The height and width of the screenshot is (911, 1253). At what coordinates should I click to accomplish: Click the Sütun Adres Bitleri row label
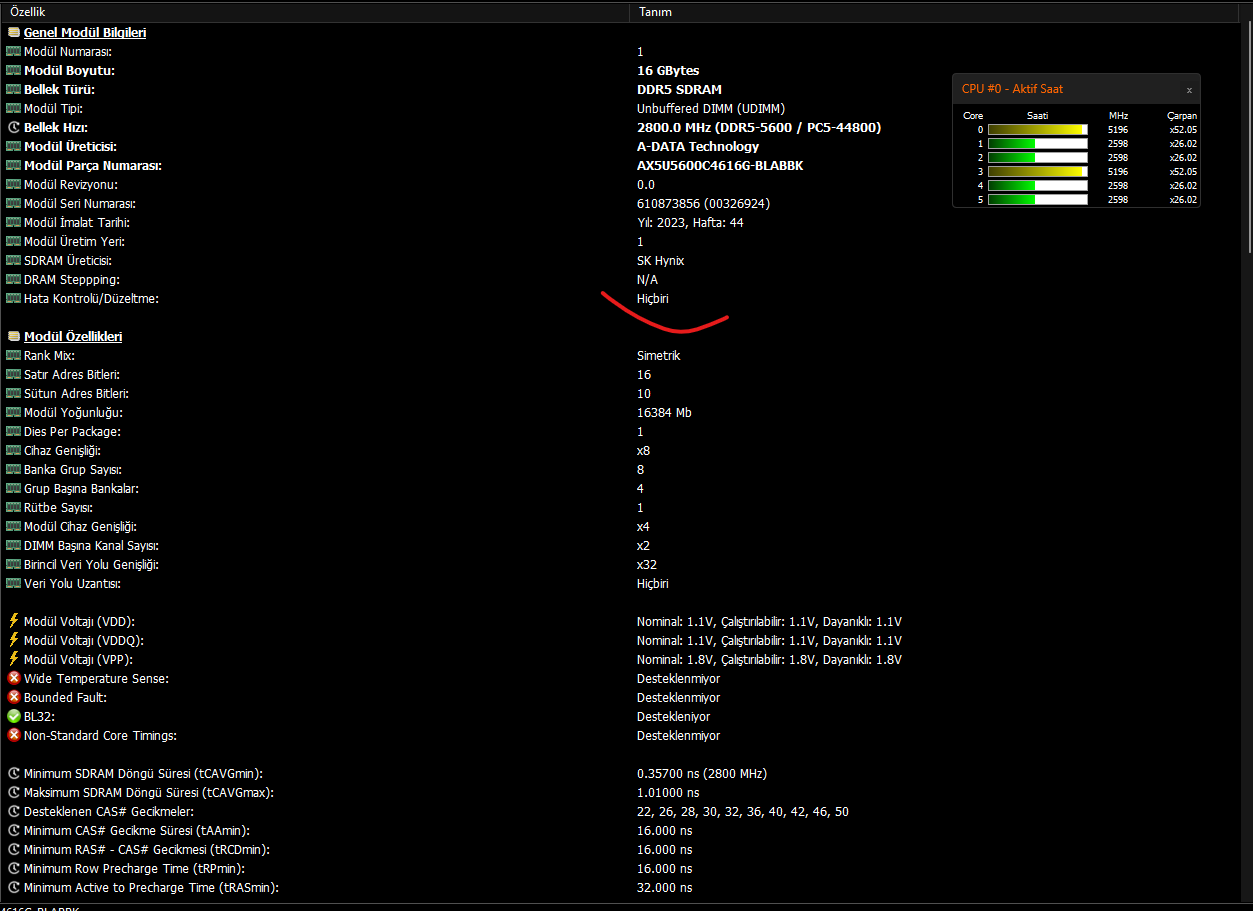pyautogui.click(x=76, y=393)
